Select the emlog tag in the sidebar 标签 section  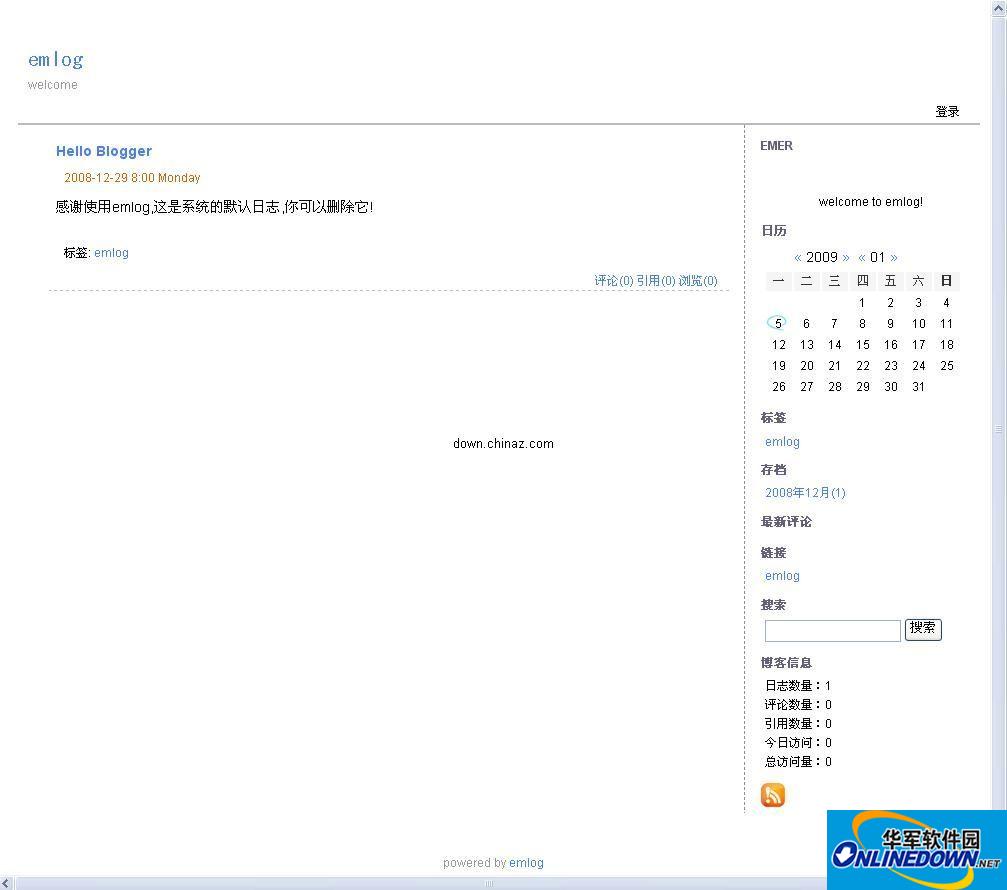(781, 441)
